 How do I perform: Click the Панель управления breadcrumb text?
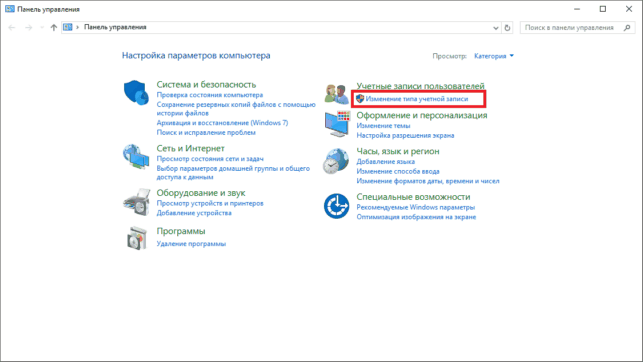click(115, 27)
